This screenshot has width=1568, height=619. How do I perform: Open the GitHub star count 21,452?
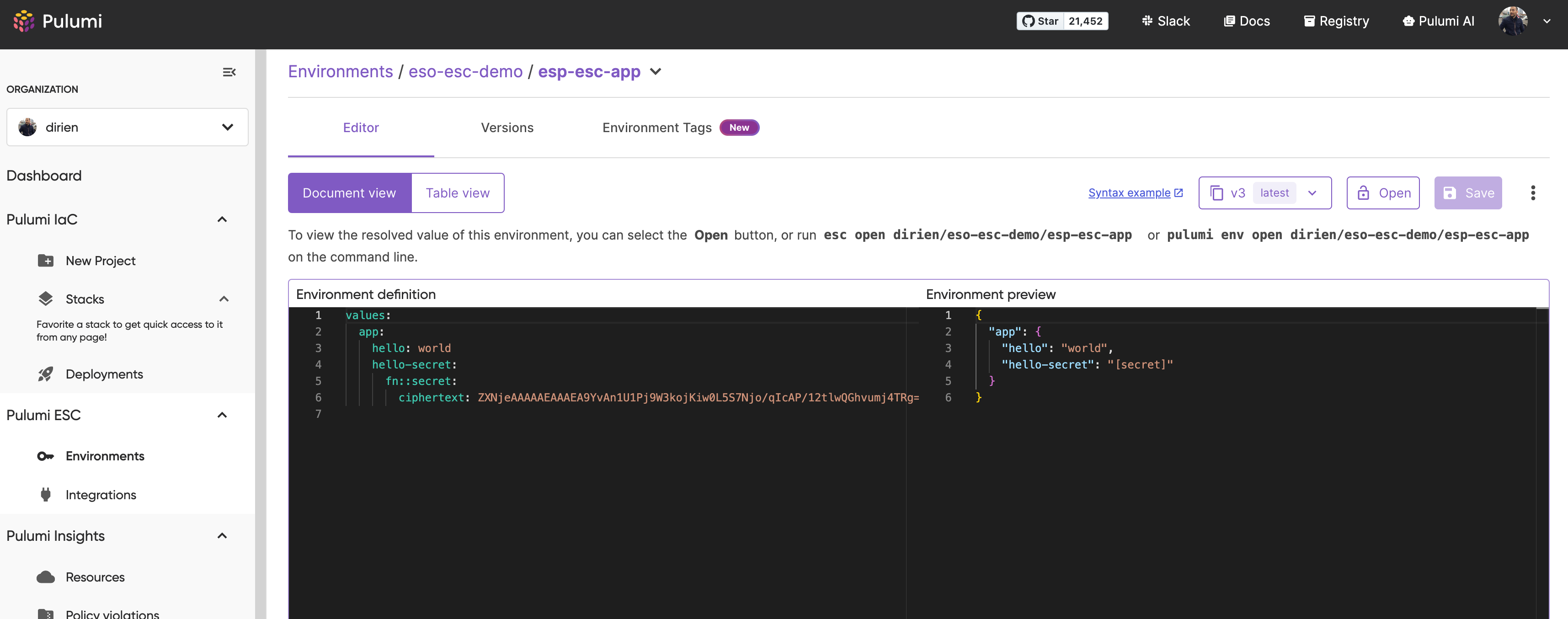(x=1085, y=21)
